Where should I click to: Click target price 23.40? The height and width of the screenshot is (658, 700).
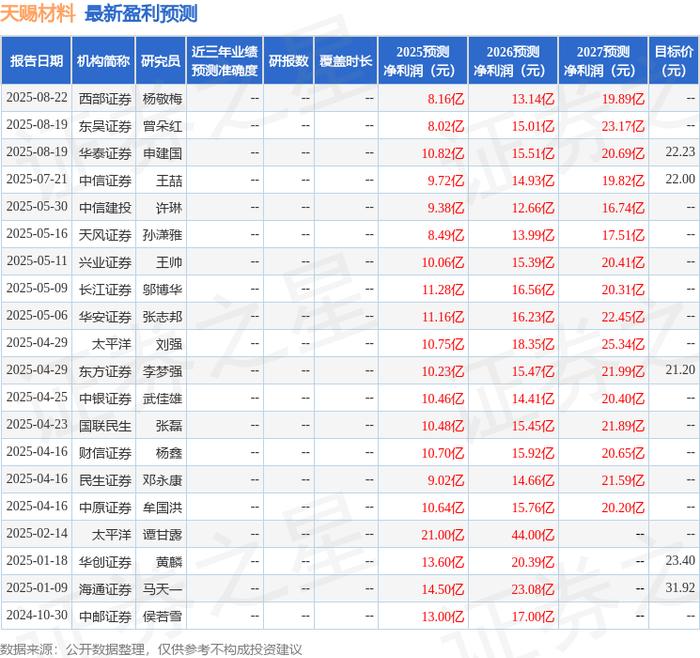(x=680, y=560)
